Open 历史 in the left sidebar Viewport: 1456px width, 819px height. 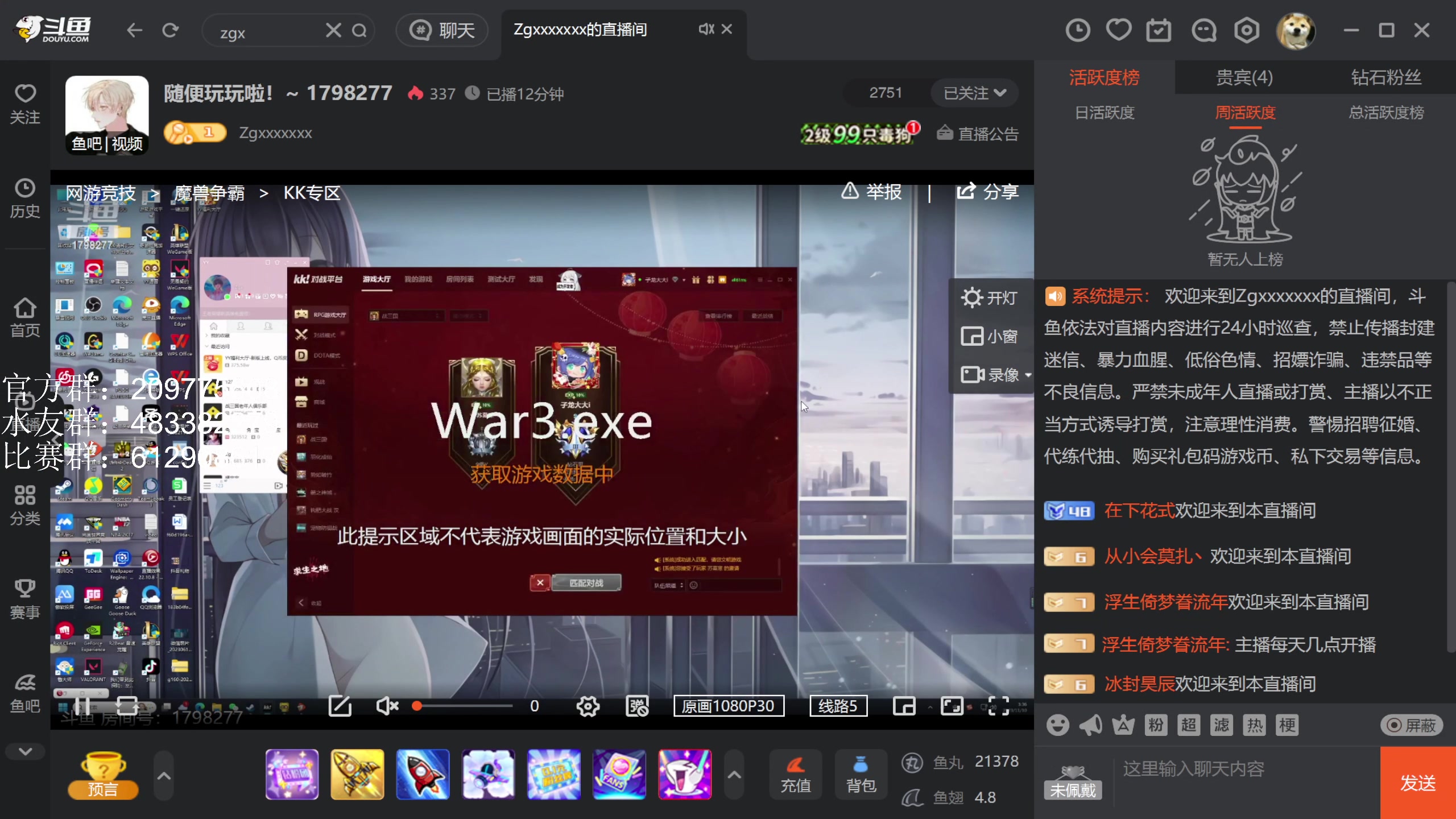pos(25,198)
